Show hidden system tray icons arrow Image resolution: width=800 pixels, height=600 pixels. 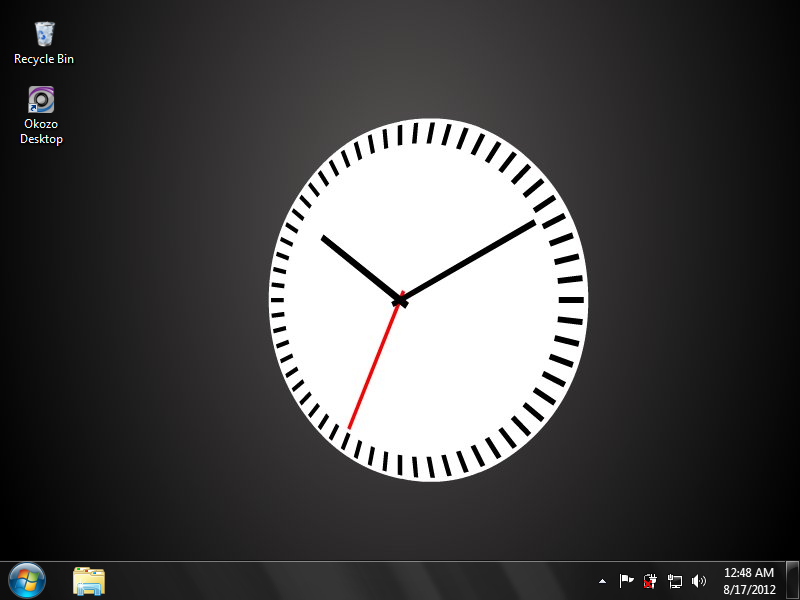603,581
